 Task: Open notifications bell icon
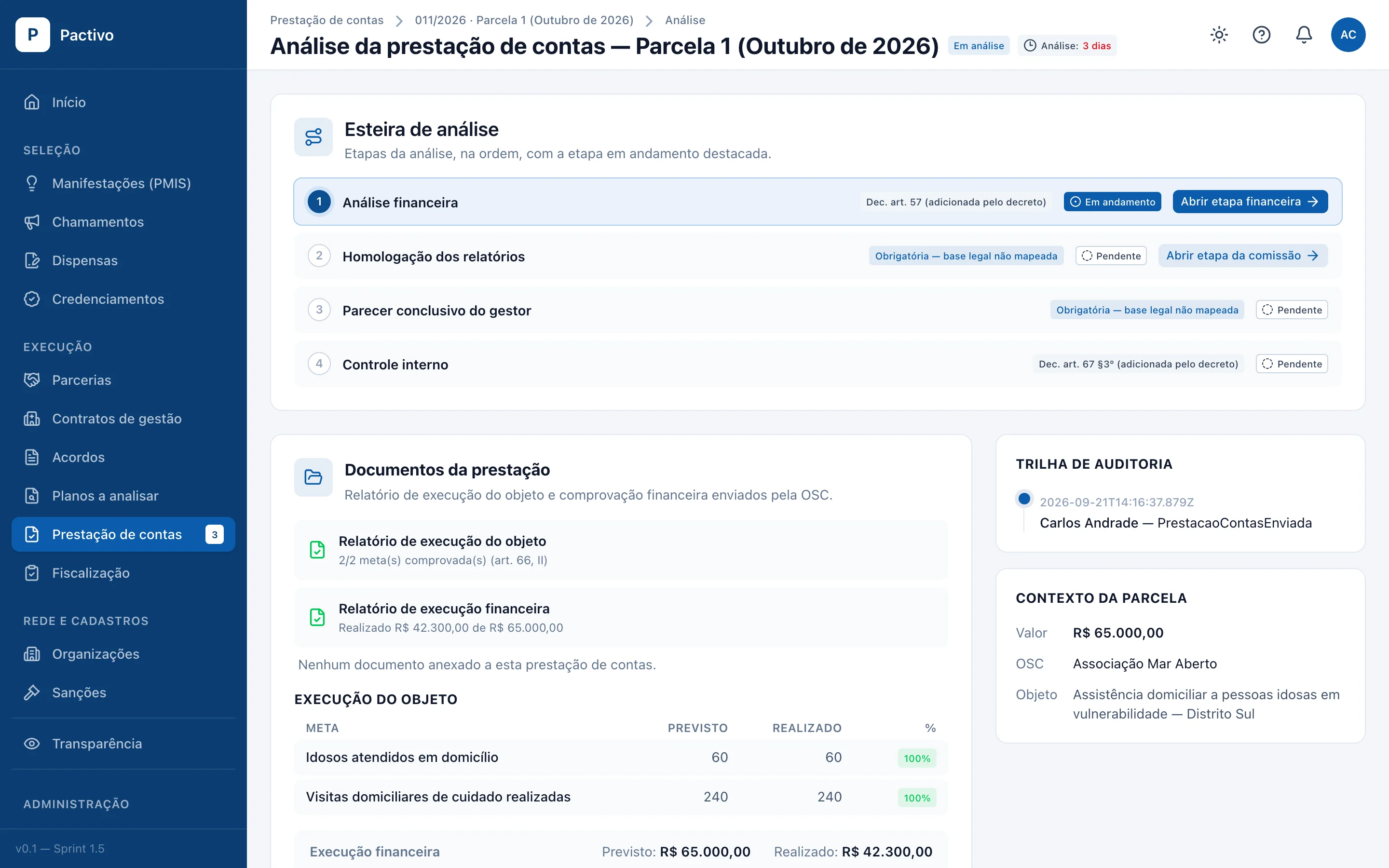point(1304,35)
